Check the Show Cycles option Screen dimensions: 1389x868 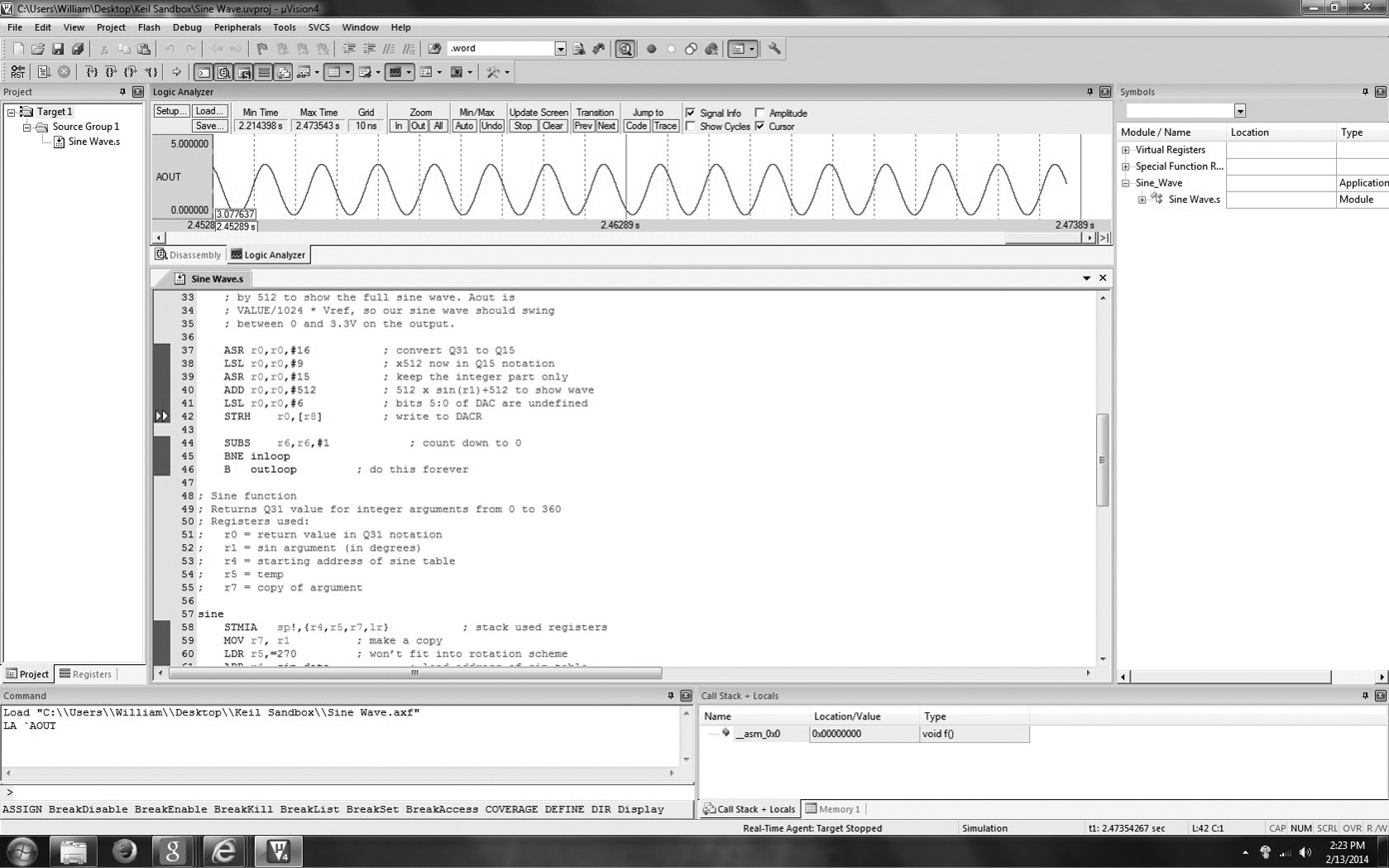[690, 127]
